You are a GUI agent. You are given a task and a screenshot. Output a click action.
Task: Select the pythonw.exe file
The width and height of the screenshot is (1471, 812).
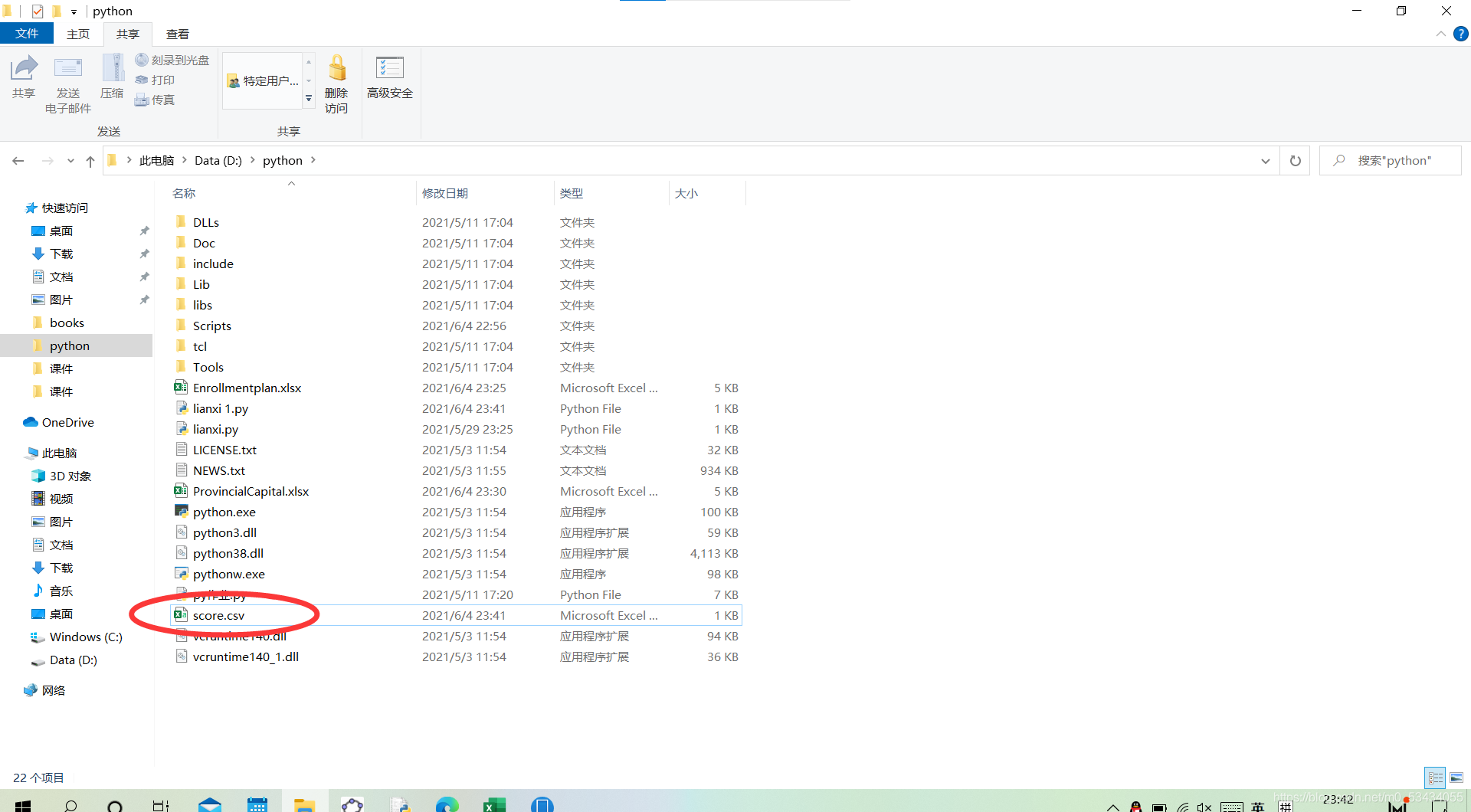(457, 574)
